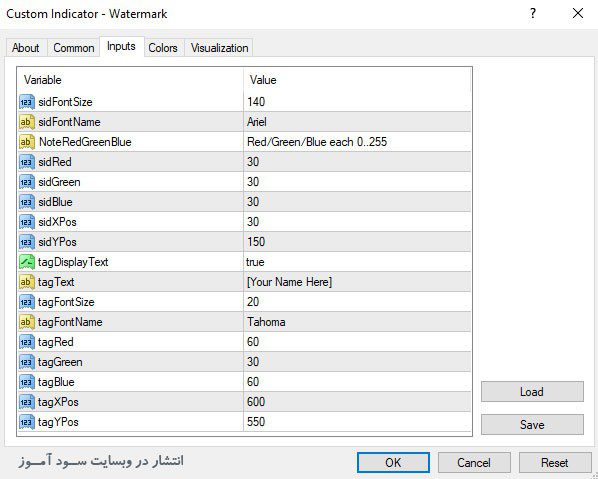Select the NoteRedGreenBlue value text

(317, 142)
